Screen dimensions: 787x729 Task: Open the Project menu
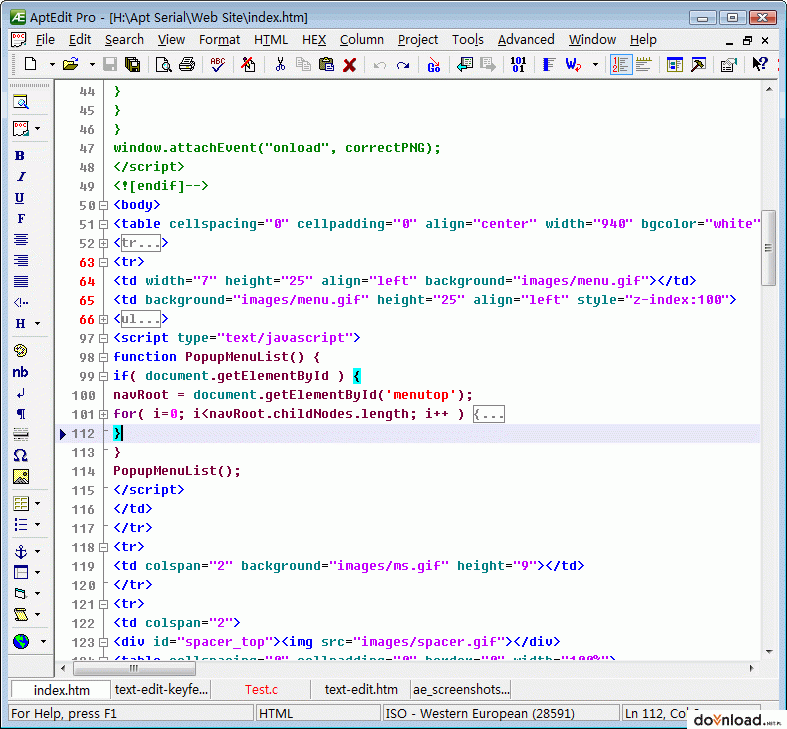[418, 40]
